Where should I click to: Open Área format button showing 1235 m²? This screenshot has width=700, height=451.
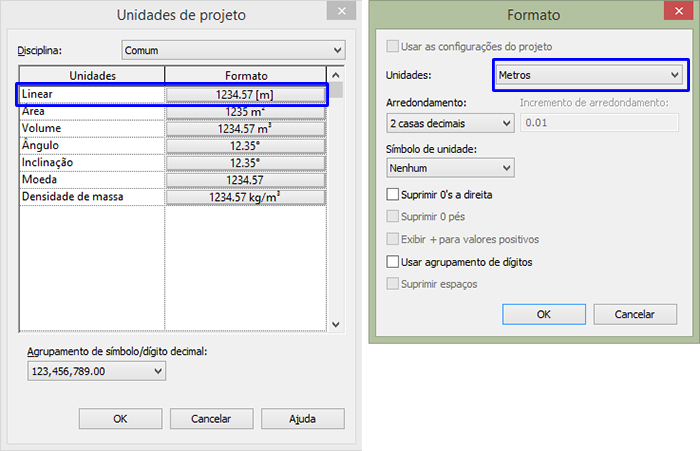[245, 112]
